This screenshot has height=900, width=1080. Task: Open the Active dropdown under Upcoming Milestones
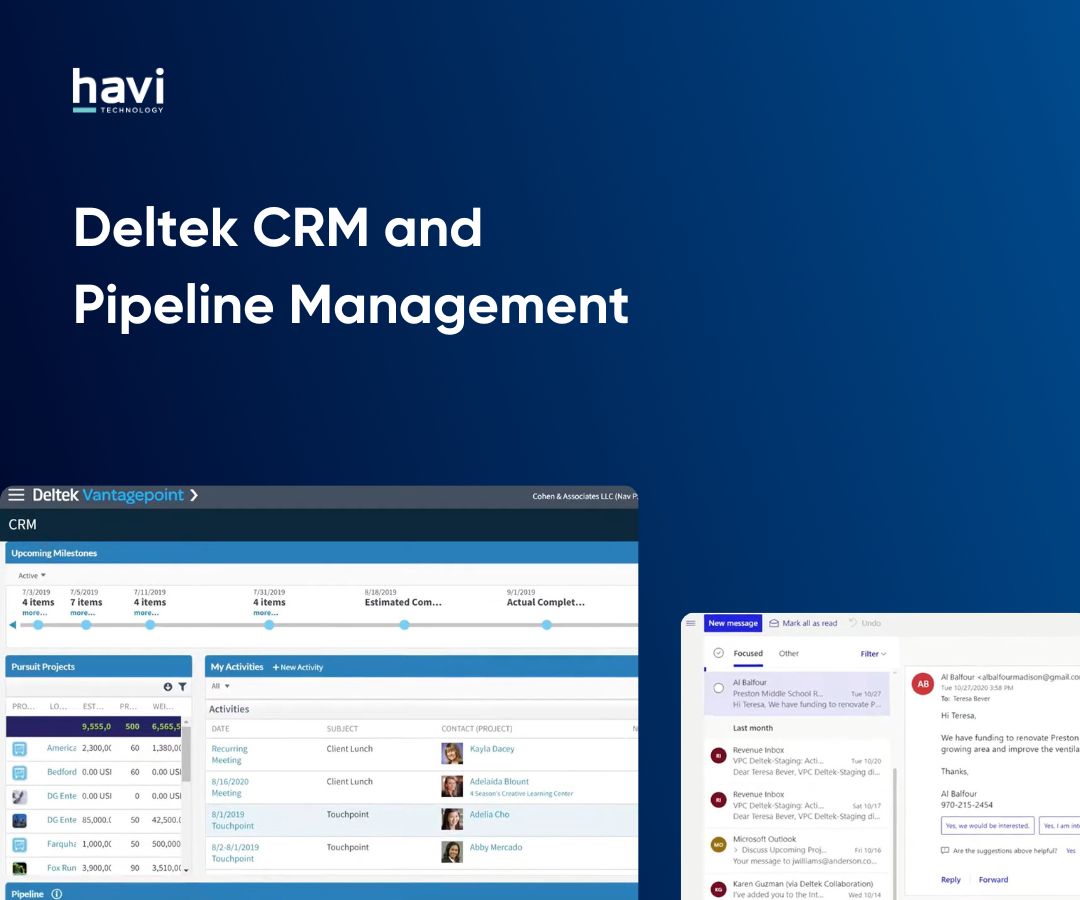32,576
